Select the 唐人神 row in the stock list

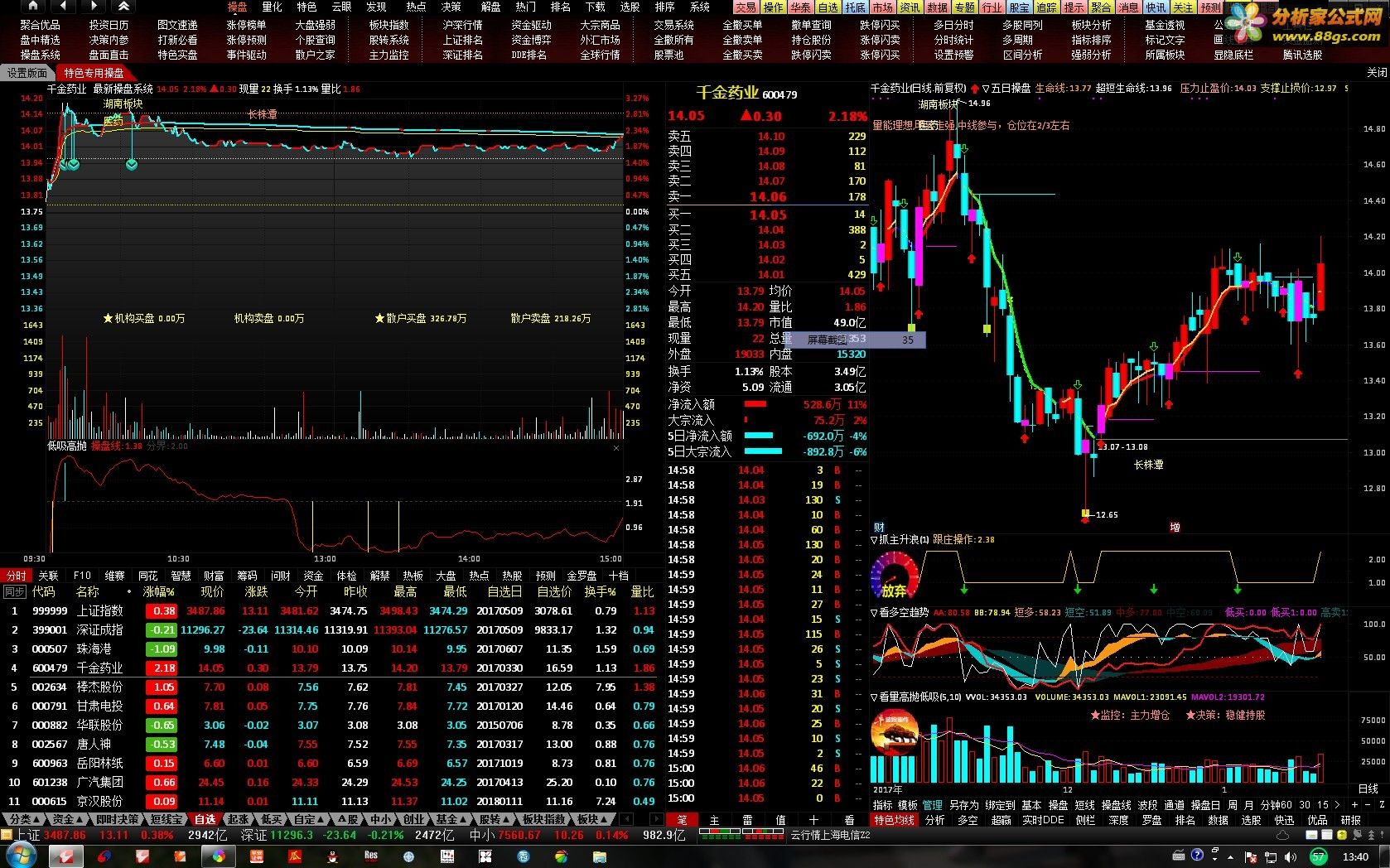coord(331,744)
